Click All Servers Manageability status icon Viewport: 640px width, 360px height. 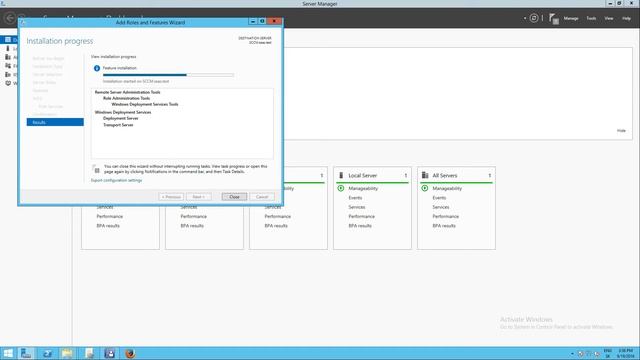point(425,188)
